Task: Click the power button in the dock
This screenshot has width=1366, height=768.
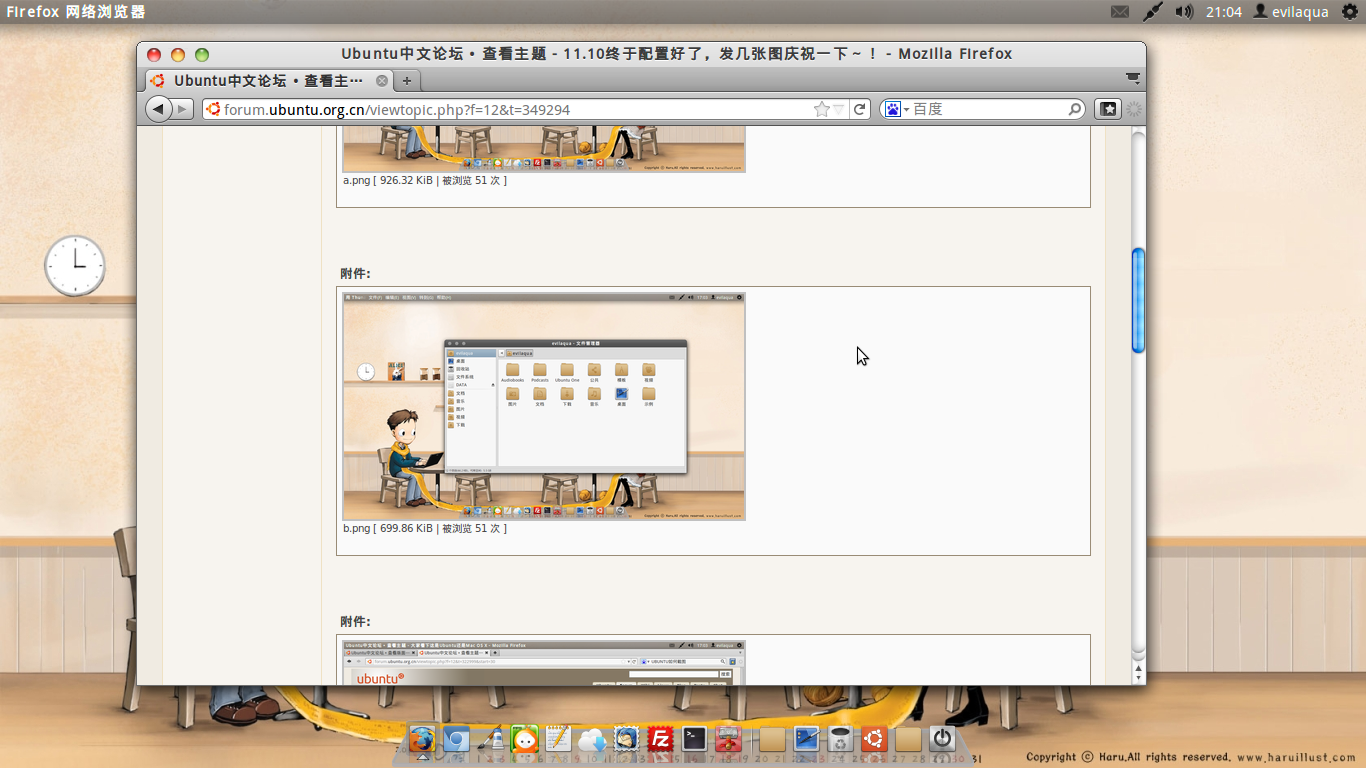Action: [942, 740]
